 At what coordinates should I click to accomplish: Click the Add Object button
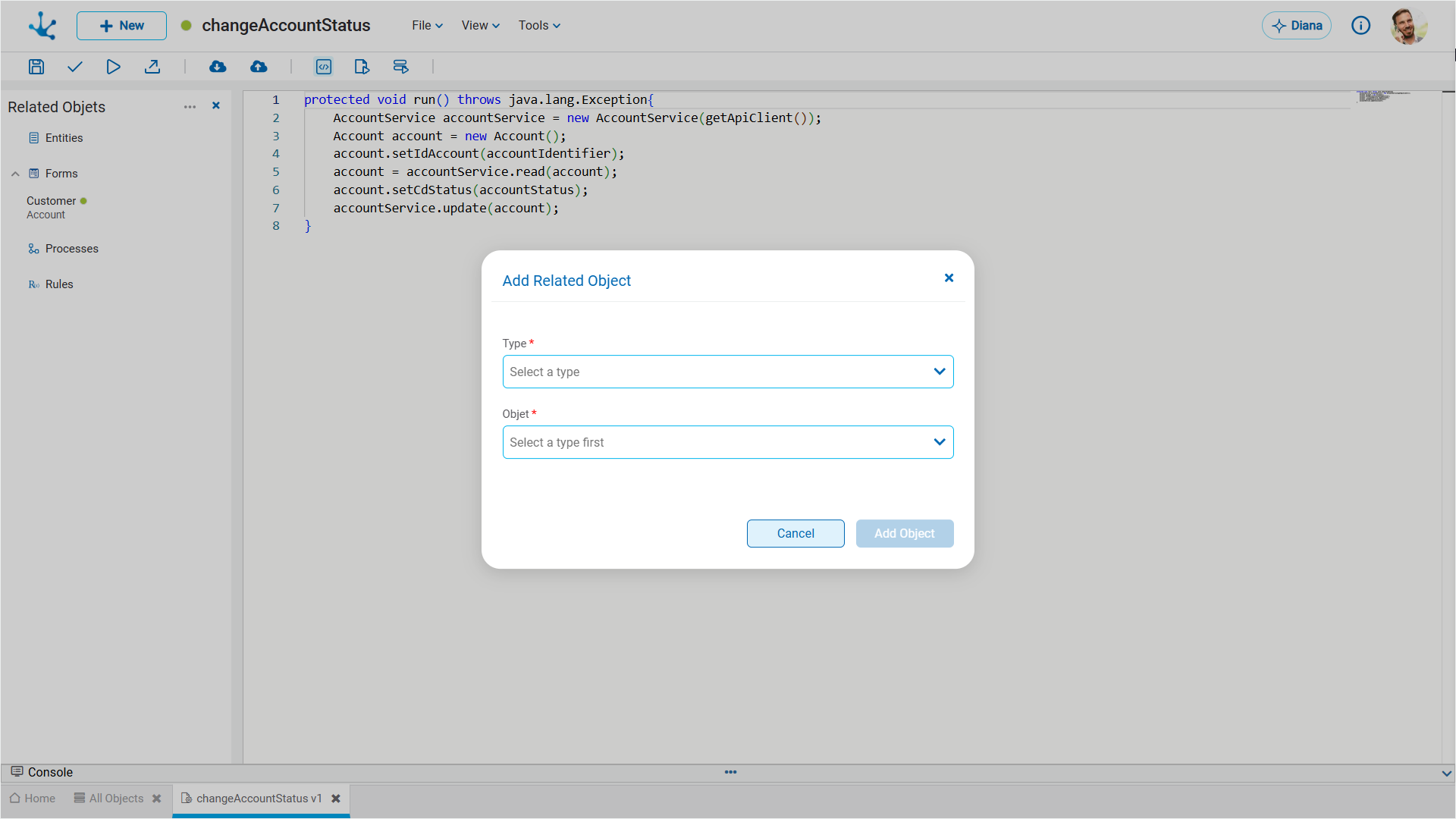(x=905, y=533)
